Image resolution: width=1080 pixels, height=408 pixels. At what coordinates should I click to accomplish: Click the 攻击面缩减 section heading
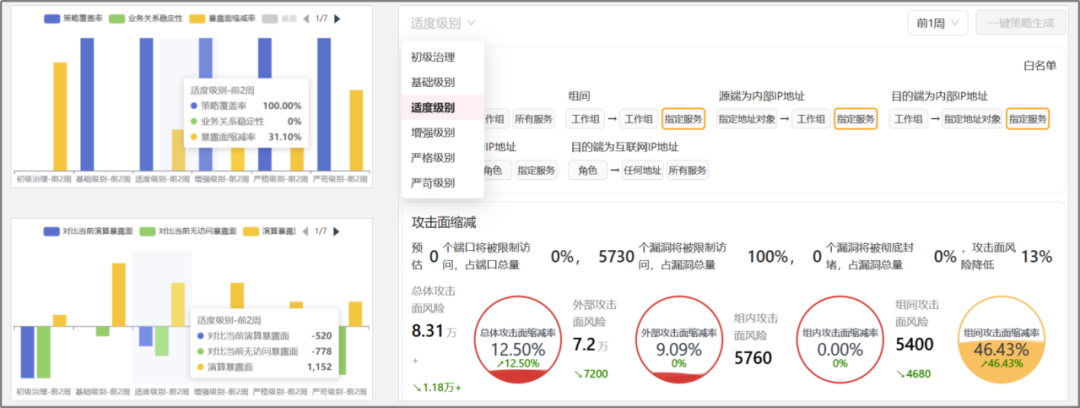pyautogui.click(x=444, y=222)
